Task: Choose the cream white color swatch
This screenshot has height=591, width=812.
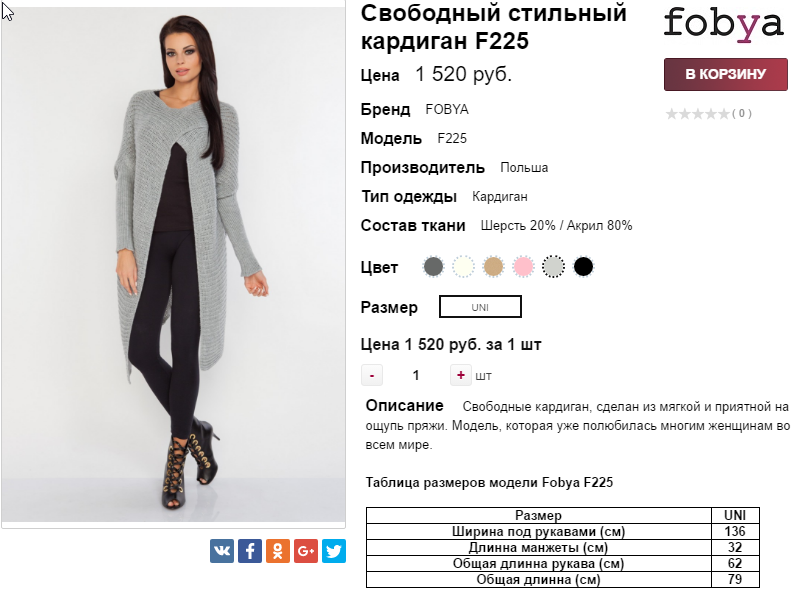Action: (463, 267)
